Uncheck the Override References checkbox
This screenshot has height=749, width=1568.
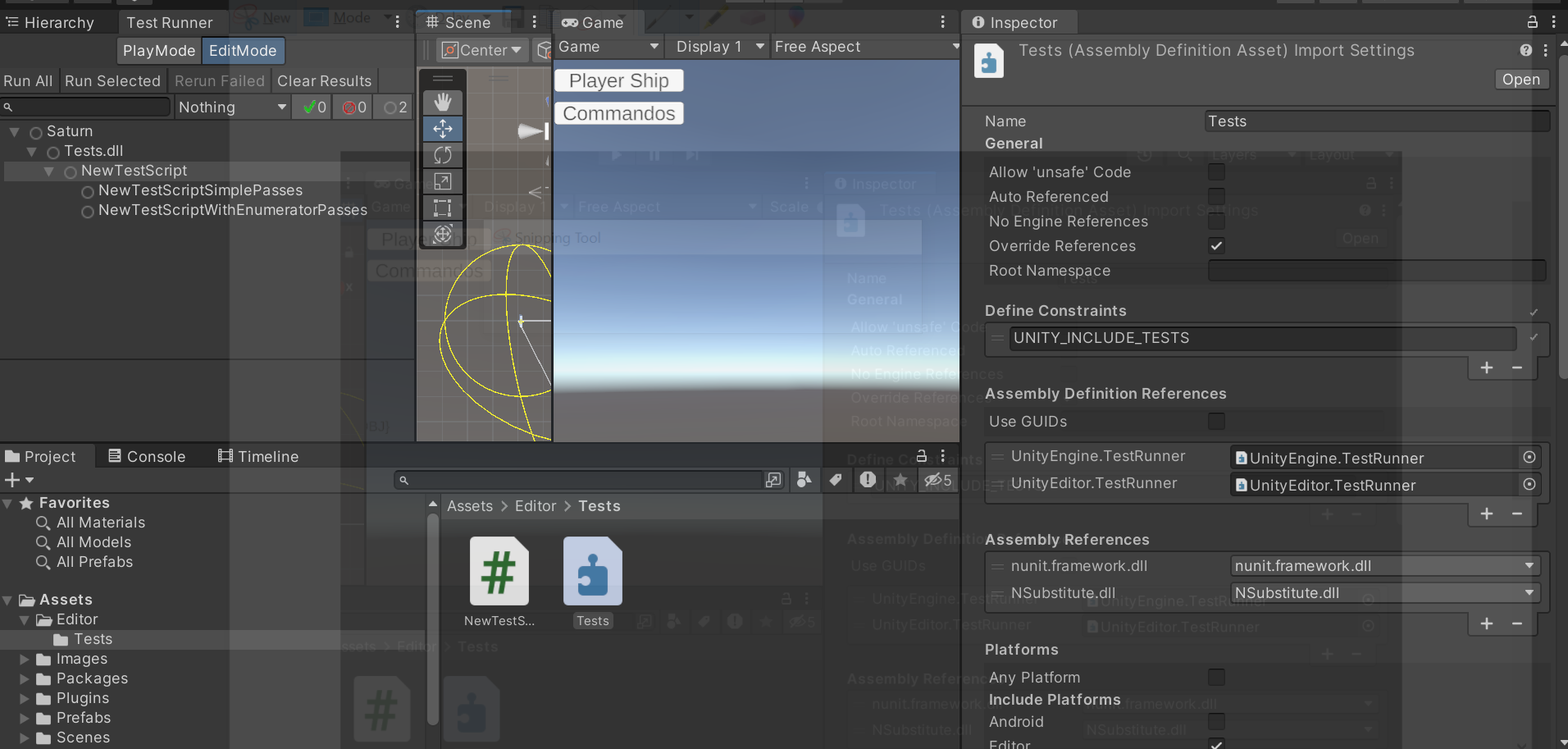coord(1216,245)
